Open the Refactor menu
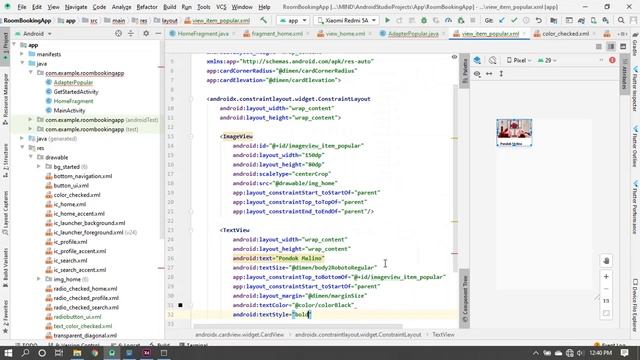 pyautogui.click(x=147, y=7)
